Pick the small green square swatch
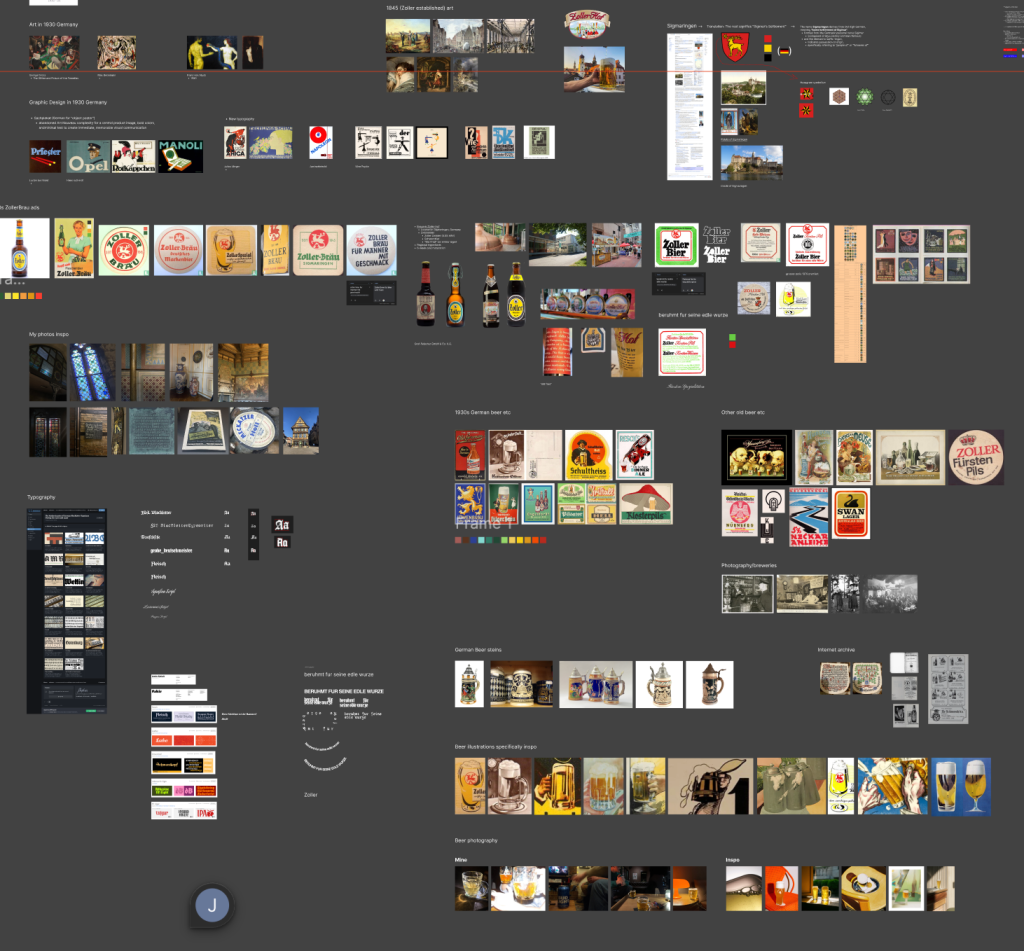Screen dimensions: 1024x951 point(733,336)
